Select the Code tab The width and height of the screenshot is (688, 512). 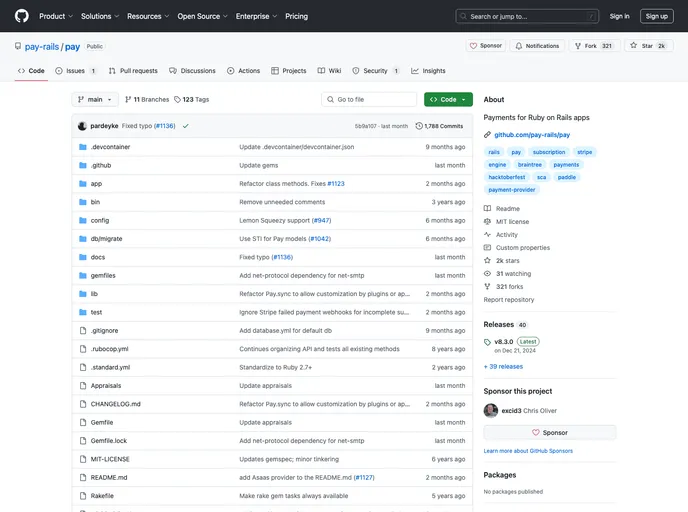[31, 71]
